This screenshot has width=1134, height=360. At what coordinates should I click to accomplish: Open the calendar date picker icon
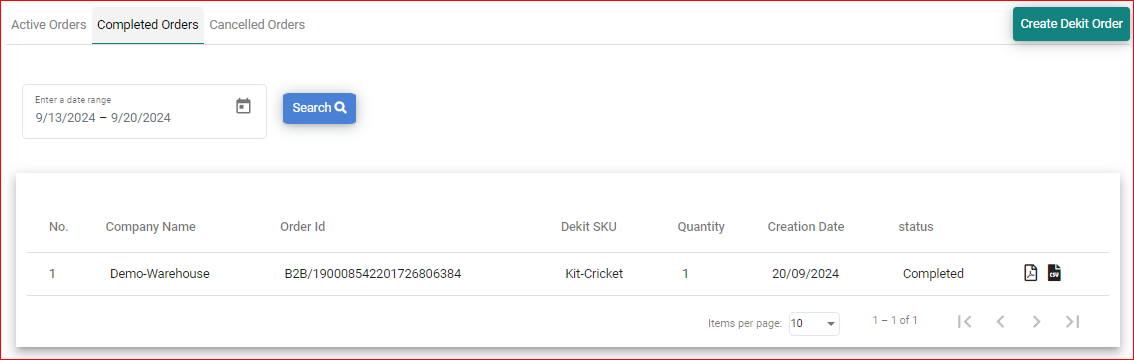244,106
